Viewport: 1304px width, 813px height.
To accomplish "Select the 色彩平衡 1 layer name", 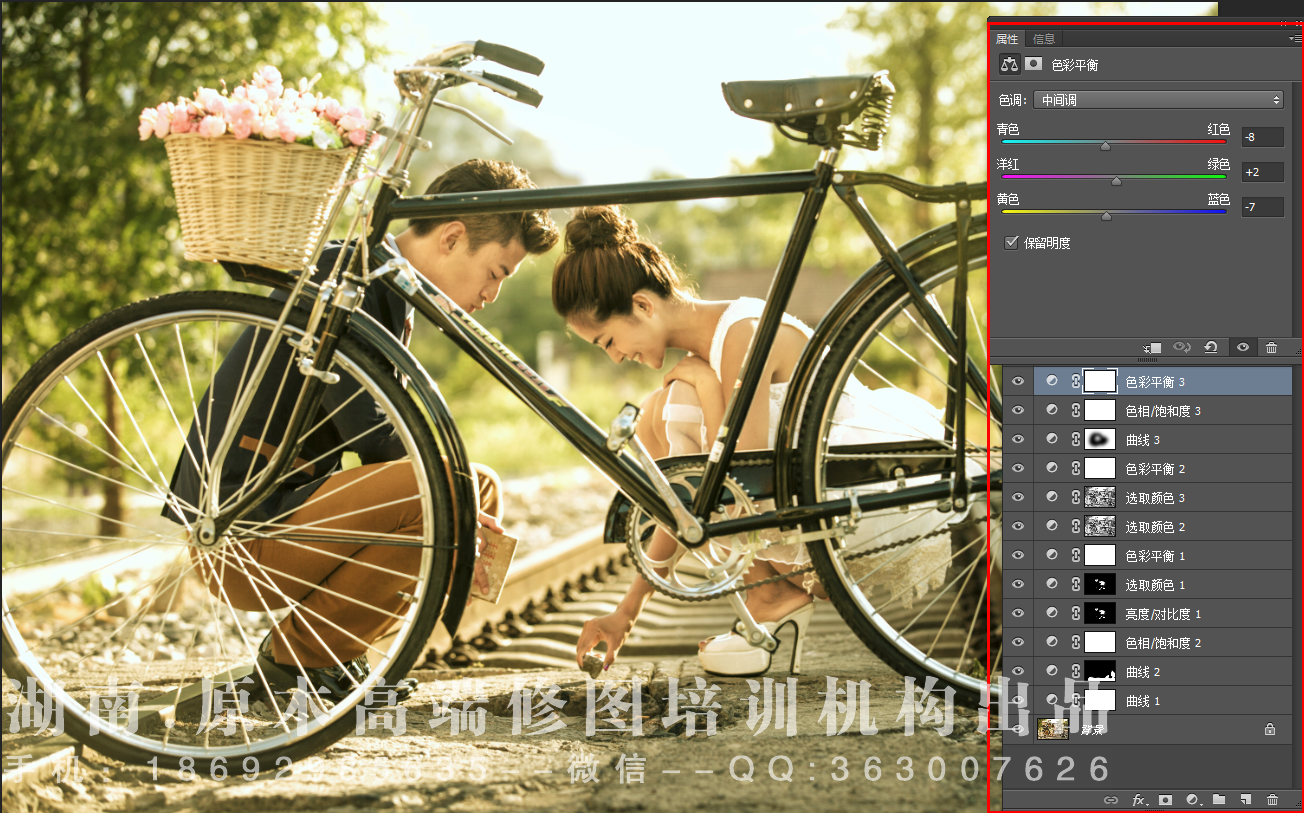I will [1155, 556].
